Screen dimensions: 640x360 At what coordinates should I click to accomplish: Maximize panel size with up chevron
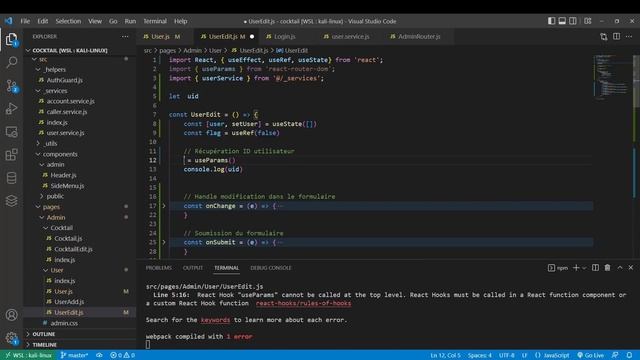pyautogui.click(x=620, y=268)
